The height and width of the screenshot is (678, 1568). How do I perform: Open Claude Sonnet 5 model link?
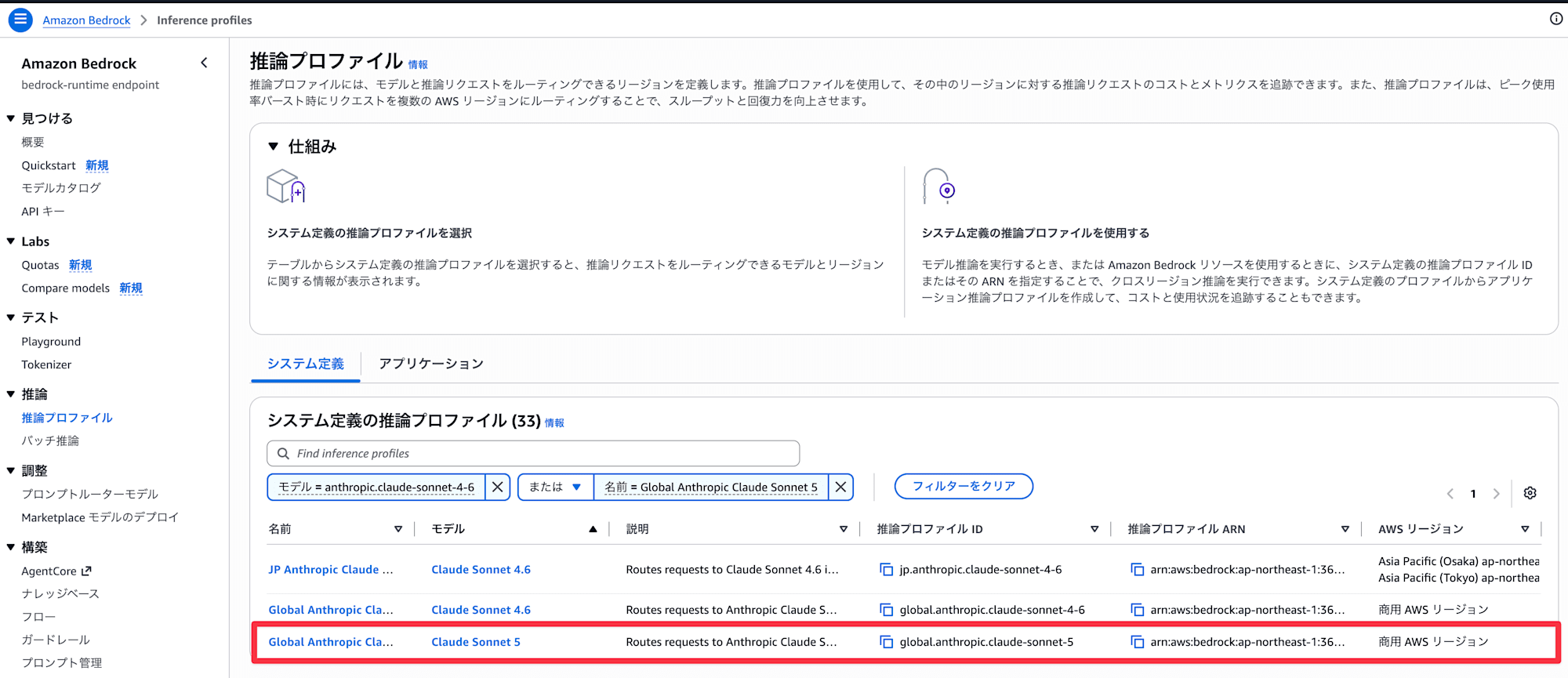[x=476, y=642]
